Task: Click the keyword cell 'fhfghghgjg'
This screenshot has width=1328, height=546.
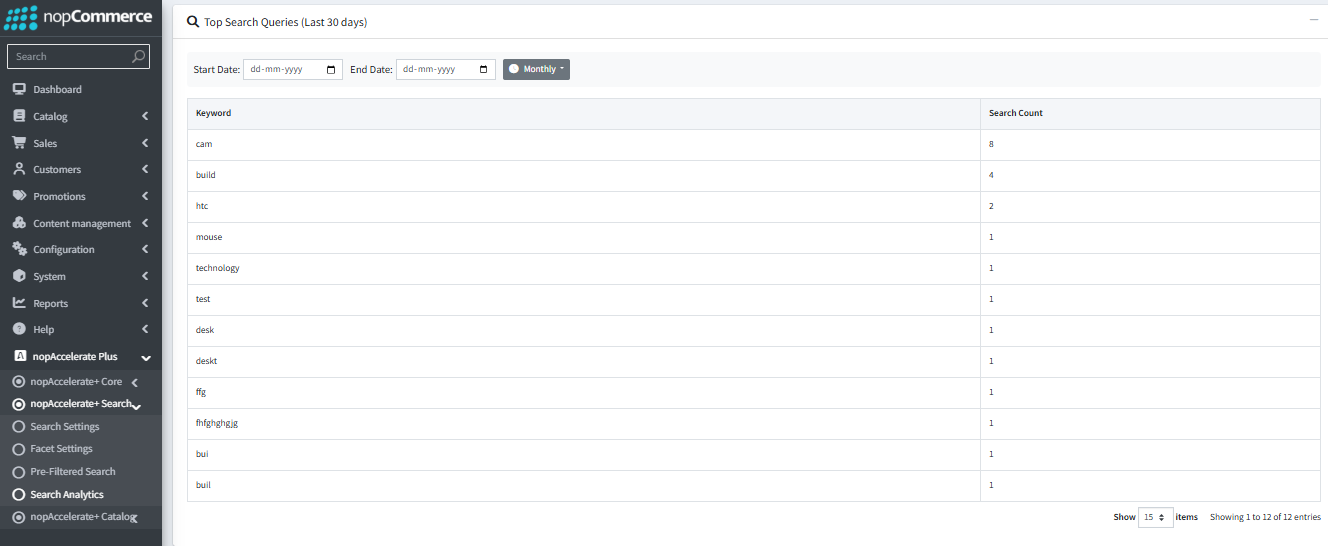Action: coord(583,423)
